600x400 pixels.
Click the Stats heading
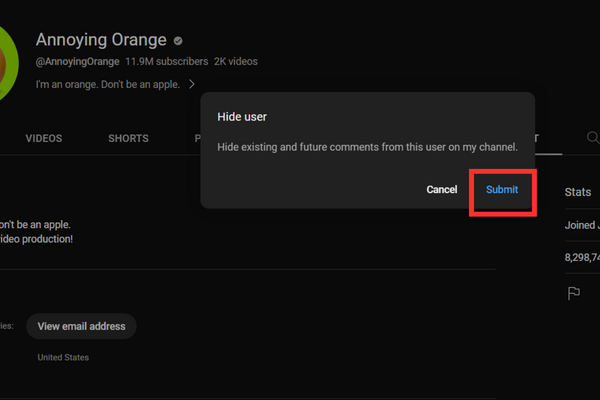578,192
